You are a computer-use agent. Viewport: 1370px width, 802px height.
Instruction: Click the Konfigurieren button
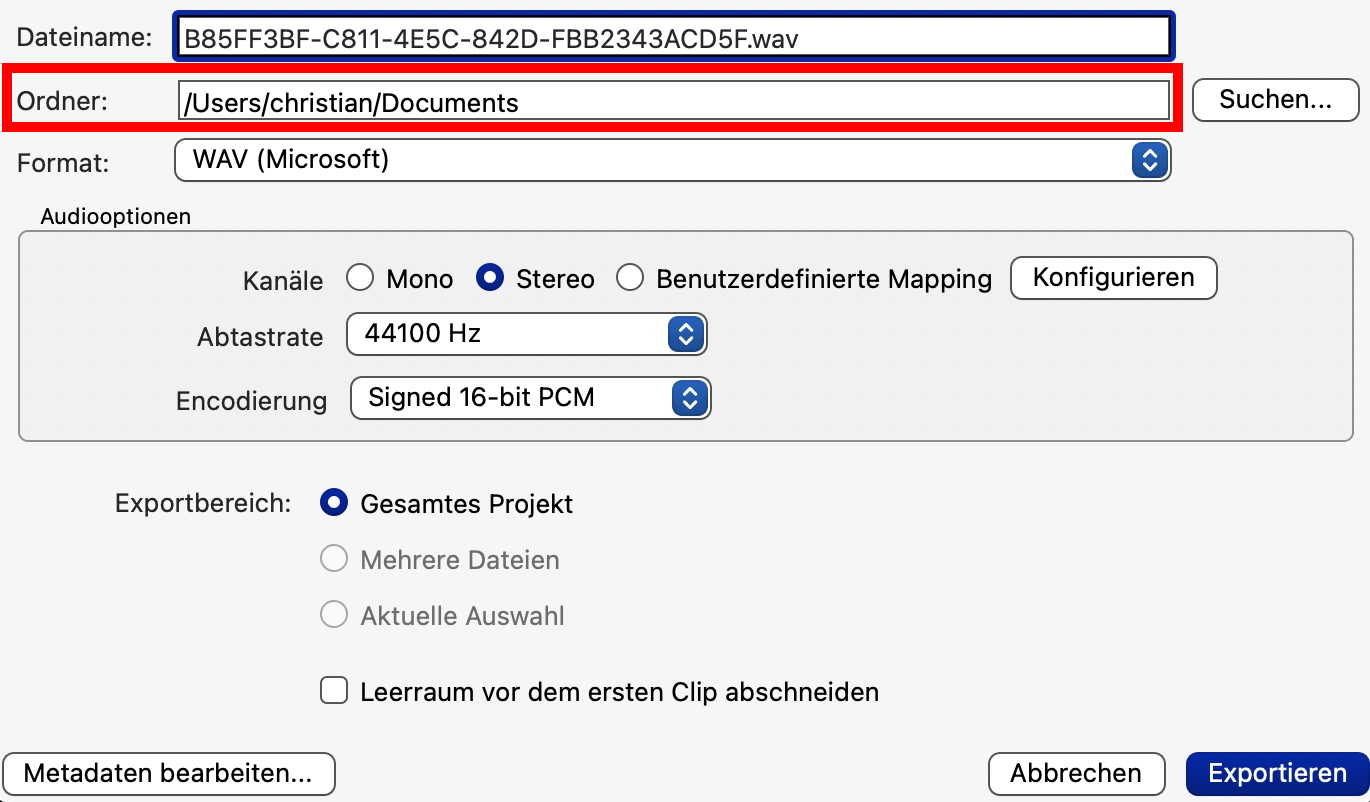pos(1113,277)
